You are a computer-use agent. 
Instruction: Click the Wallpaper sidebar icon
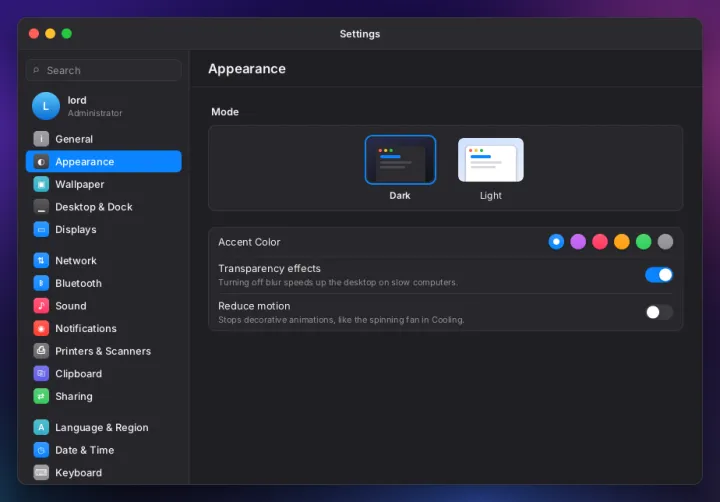pyautogui.click(x=41, y=184)
